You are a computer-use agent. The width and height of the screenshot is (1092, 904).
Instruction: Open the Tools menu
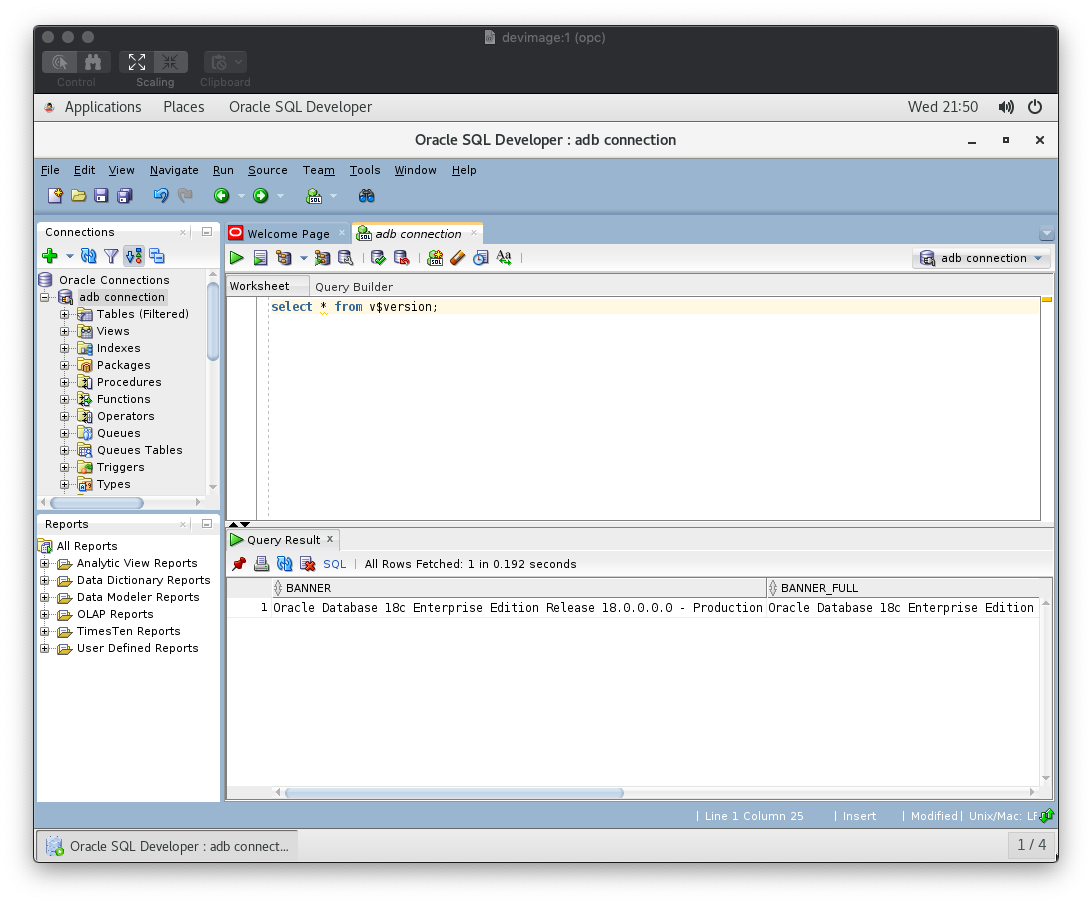[365, 170]
